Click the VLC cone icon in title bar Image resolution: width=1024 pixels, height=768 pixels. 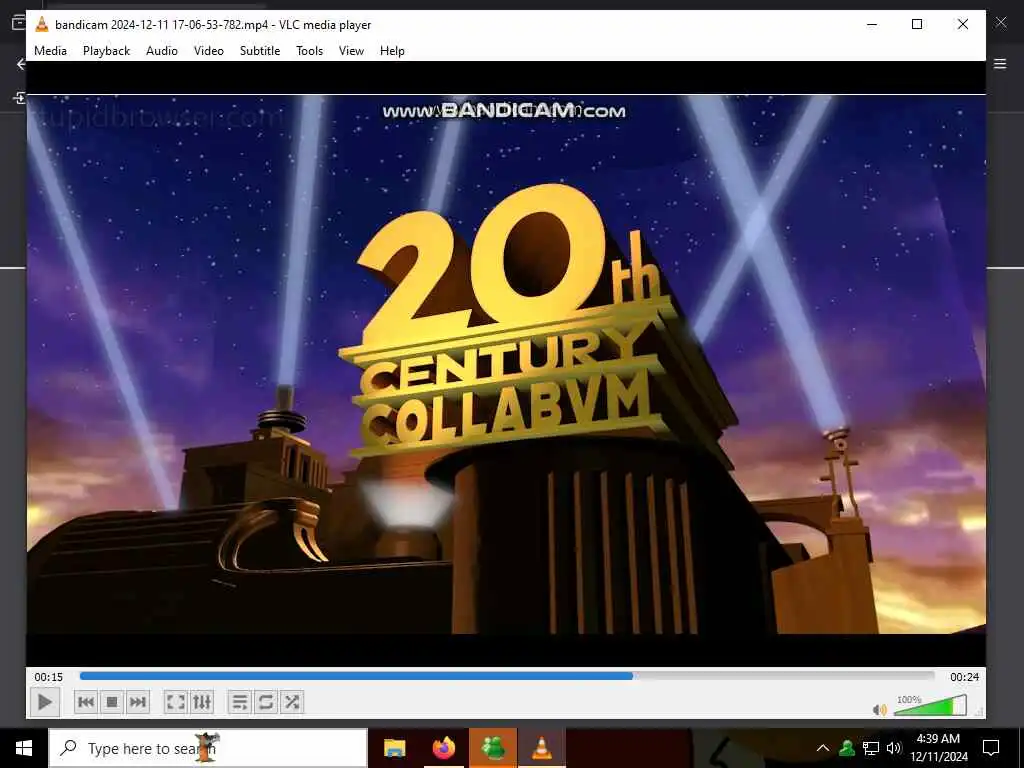pyautogui.click(x=42, y=24)
